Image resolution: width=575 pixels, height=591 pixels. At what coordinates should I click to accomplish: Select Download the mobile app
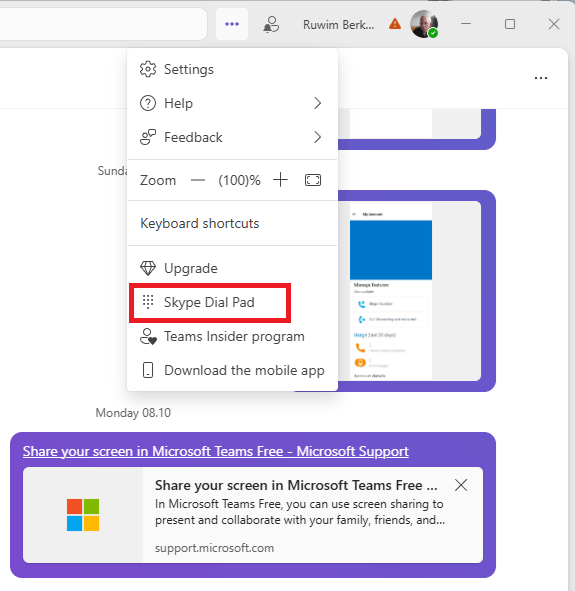(232, 371)
